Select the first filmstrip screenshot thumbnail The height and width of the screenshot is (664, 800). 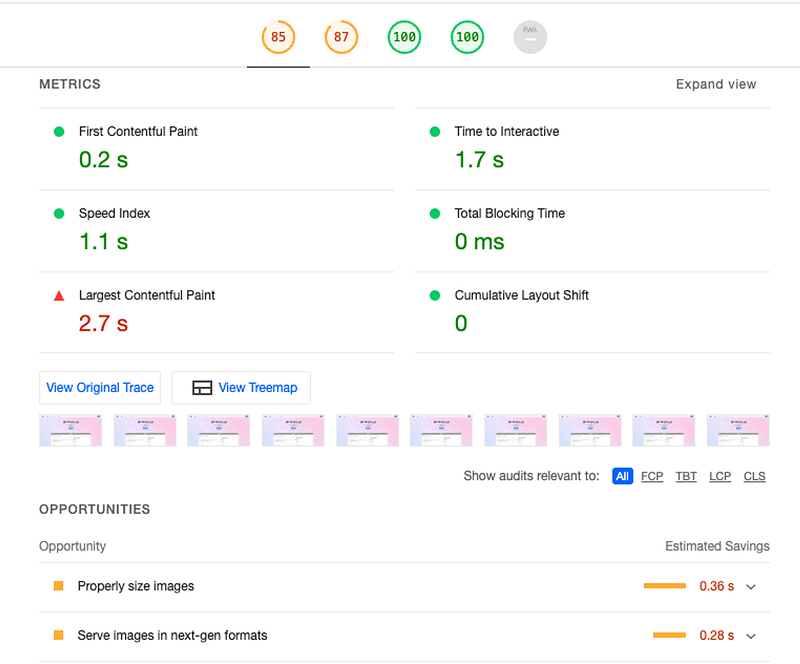pos(70,430)
